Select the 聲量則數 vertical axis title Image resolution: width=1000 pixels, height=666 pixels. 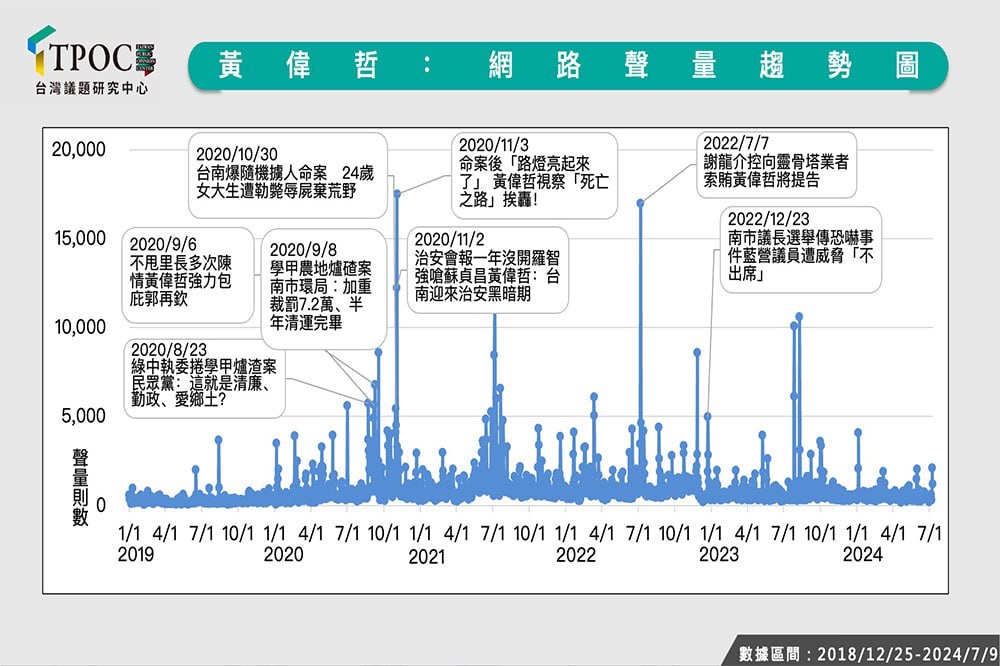tap(81, 487)
